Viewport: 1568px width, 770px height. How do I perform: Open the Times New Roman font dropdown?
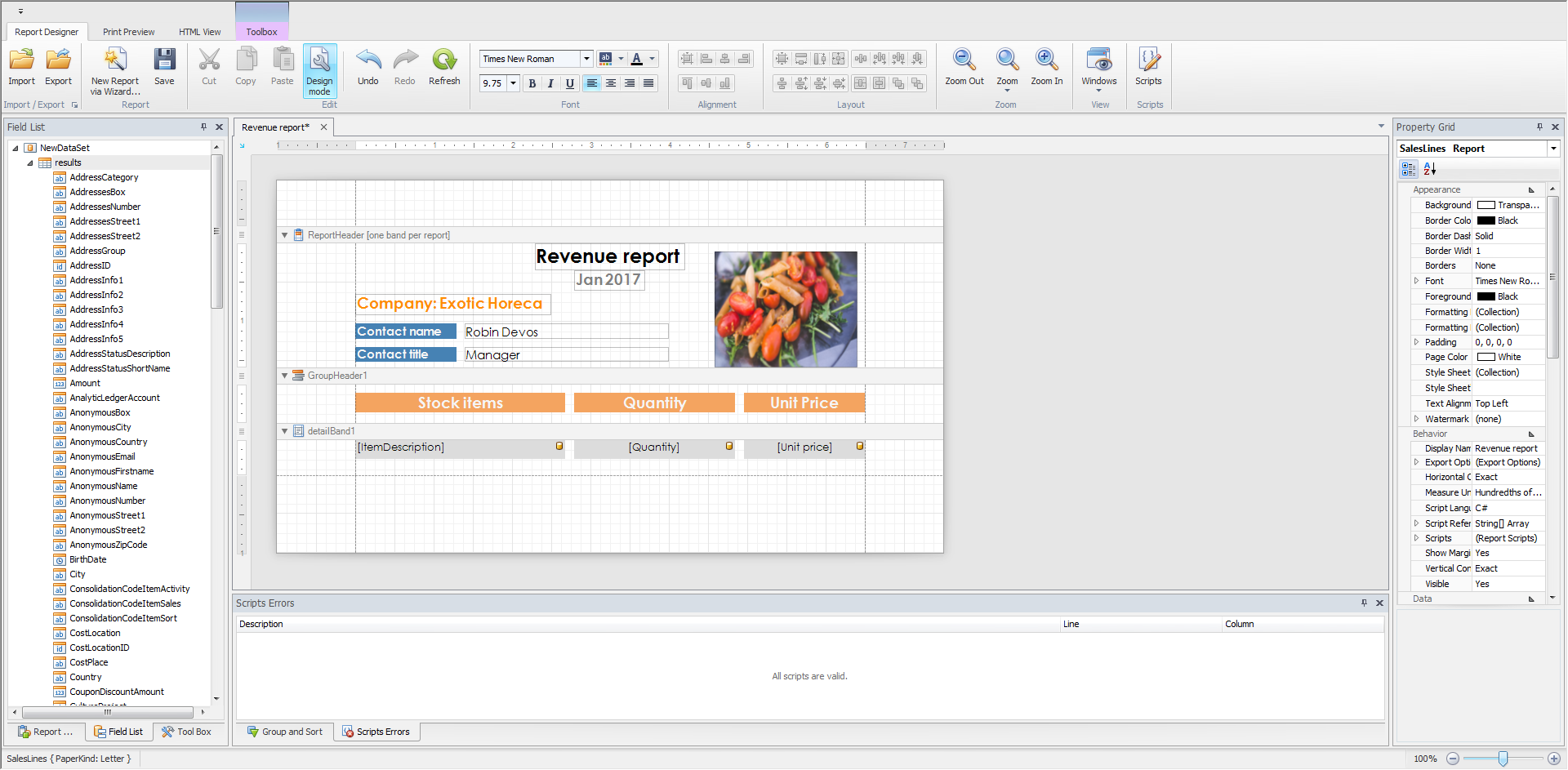586,59
